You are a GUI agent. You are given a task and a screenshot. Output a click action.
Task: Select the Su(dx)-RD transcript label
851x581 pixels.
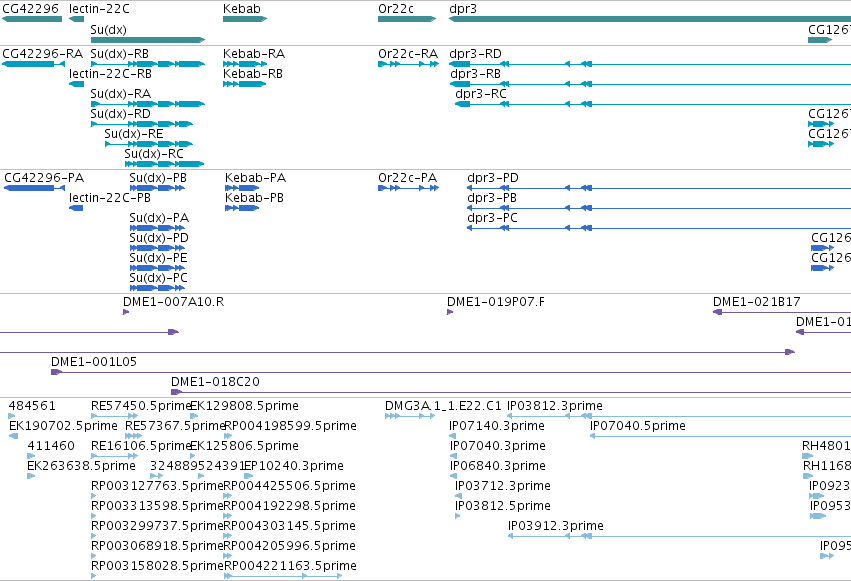coord(120,114)
